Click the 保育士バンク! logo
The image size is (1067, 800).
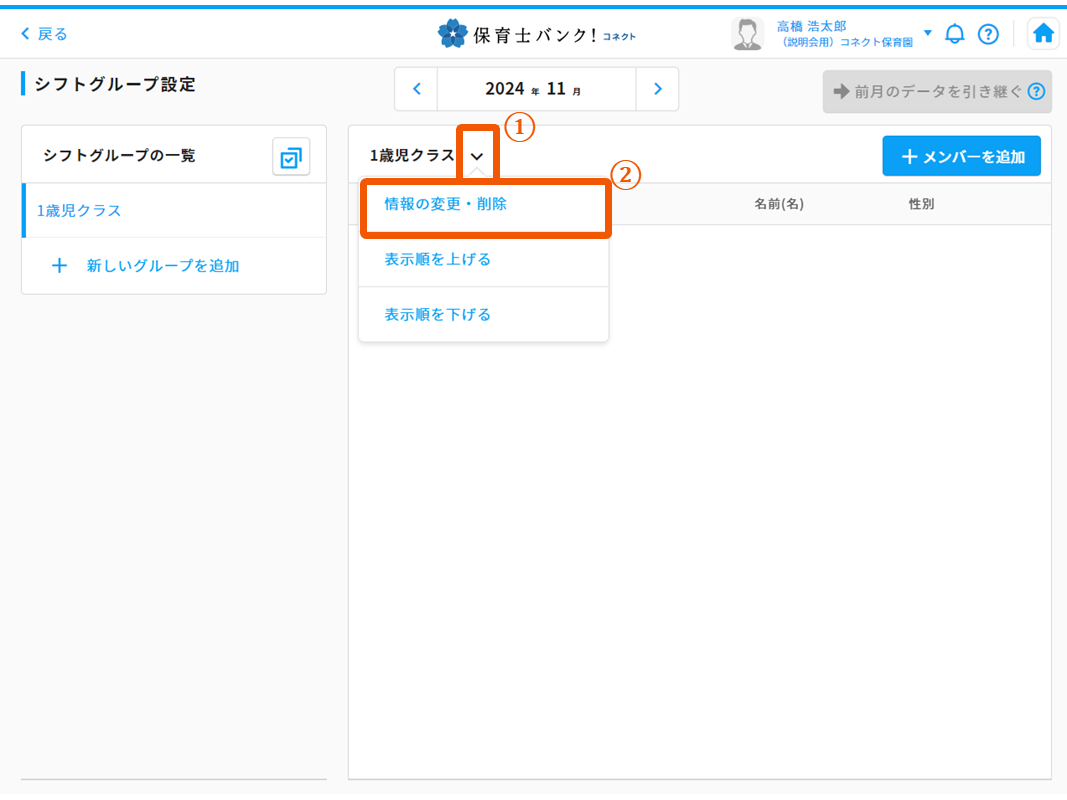[536, 34]
